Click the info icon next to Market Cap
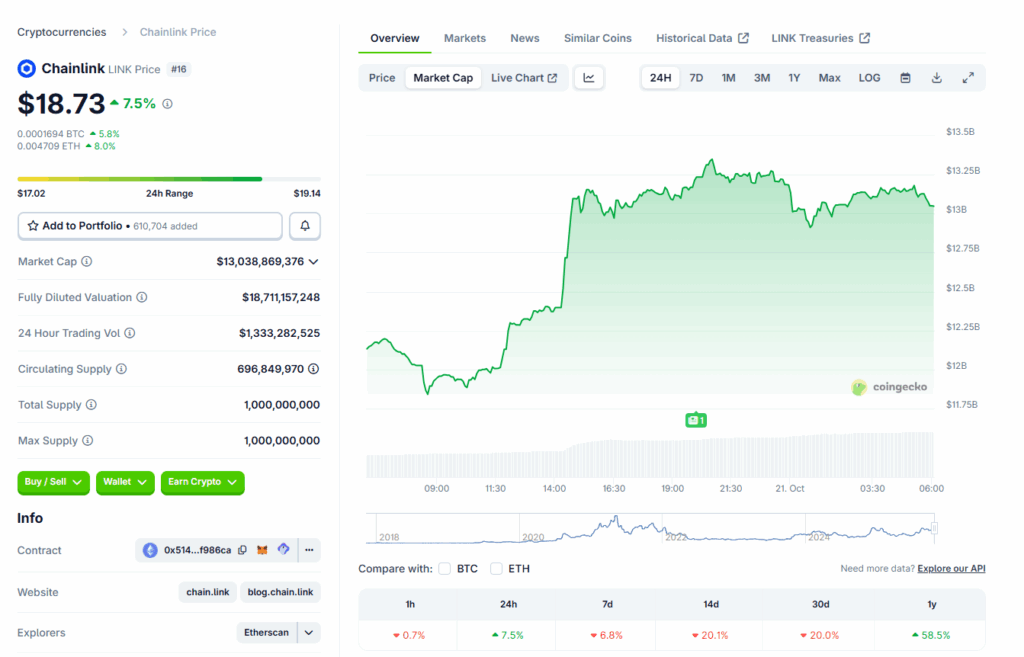 [x=87, y=262]
